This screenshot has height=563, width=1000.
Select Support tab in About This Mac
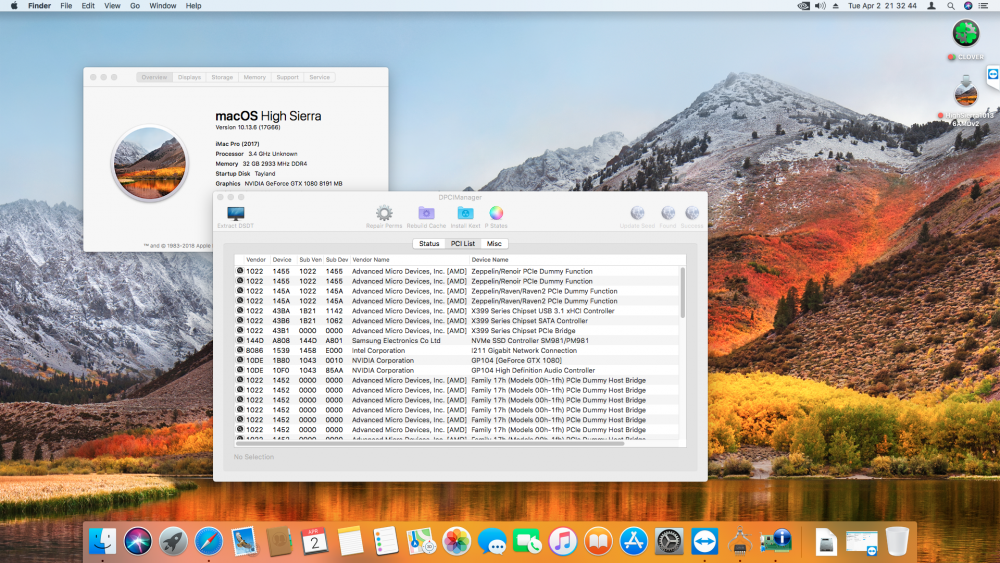[x=287, y=77]
